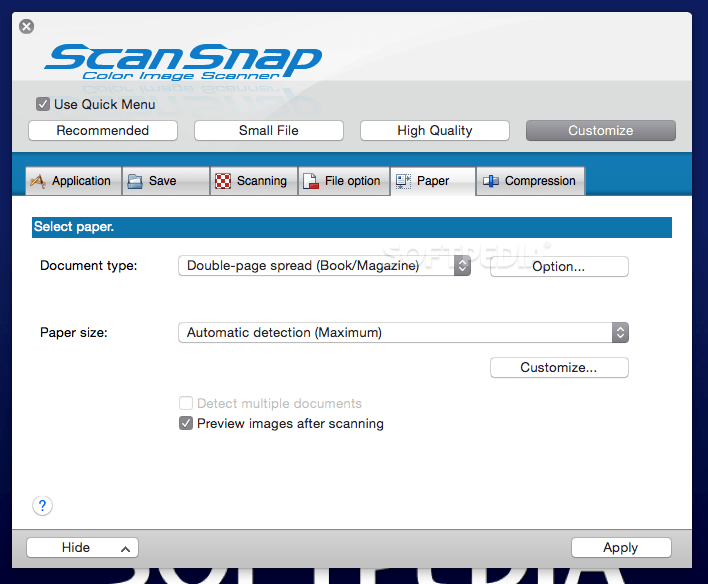Screen dimensions: 708x584
Task: Collapse settings with the Hide button
Action: click(x=83, y=547)
